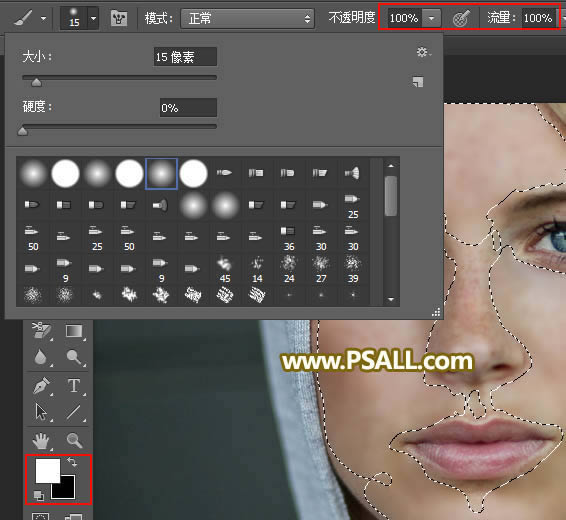Open the Brush tool preset picker
This screenshot has height=520, width=566.
click(31, 17)
